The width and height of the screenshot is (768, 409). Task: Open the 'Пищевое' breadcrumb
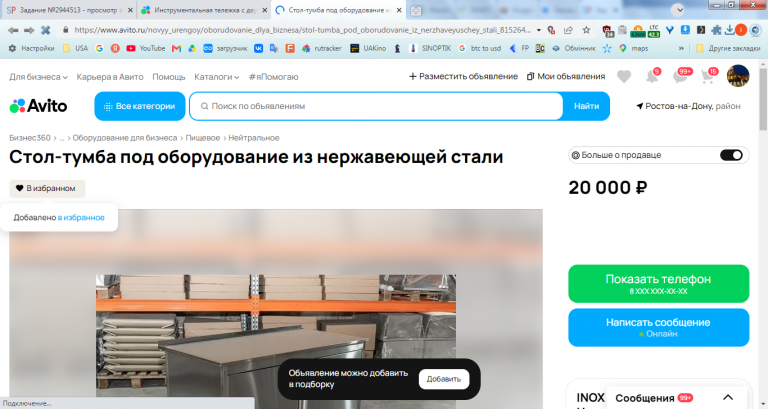[x=202, y=138]
